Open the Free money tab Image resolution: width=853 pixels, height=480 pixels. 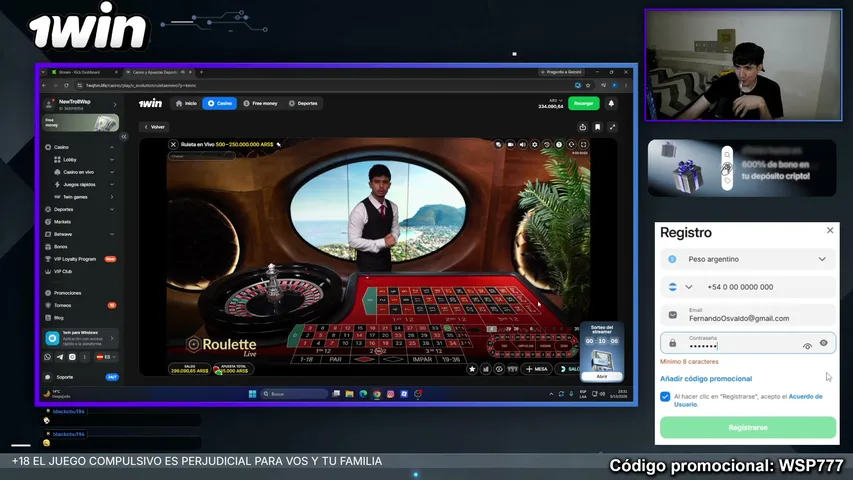261,103
